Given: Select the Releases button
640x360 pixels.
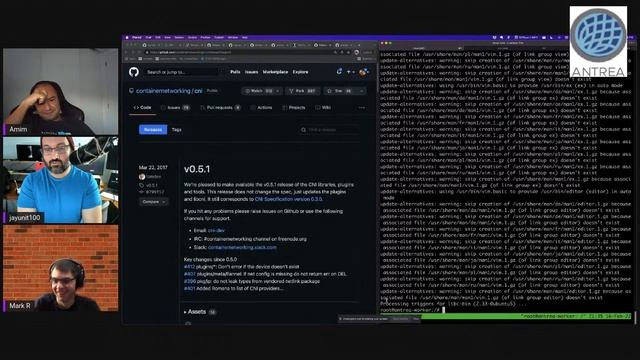Looking at the screenshot, I should click(153, 129).
